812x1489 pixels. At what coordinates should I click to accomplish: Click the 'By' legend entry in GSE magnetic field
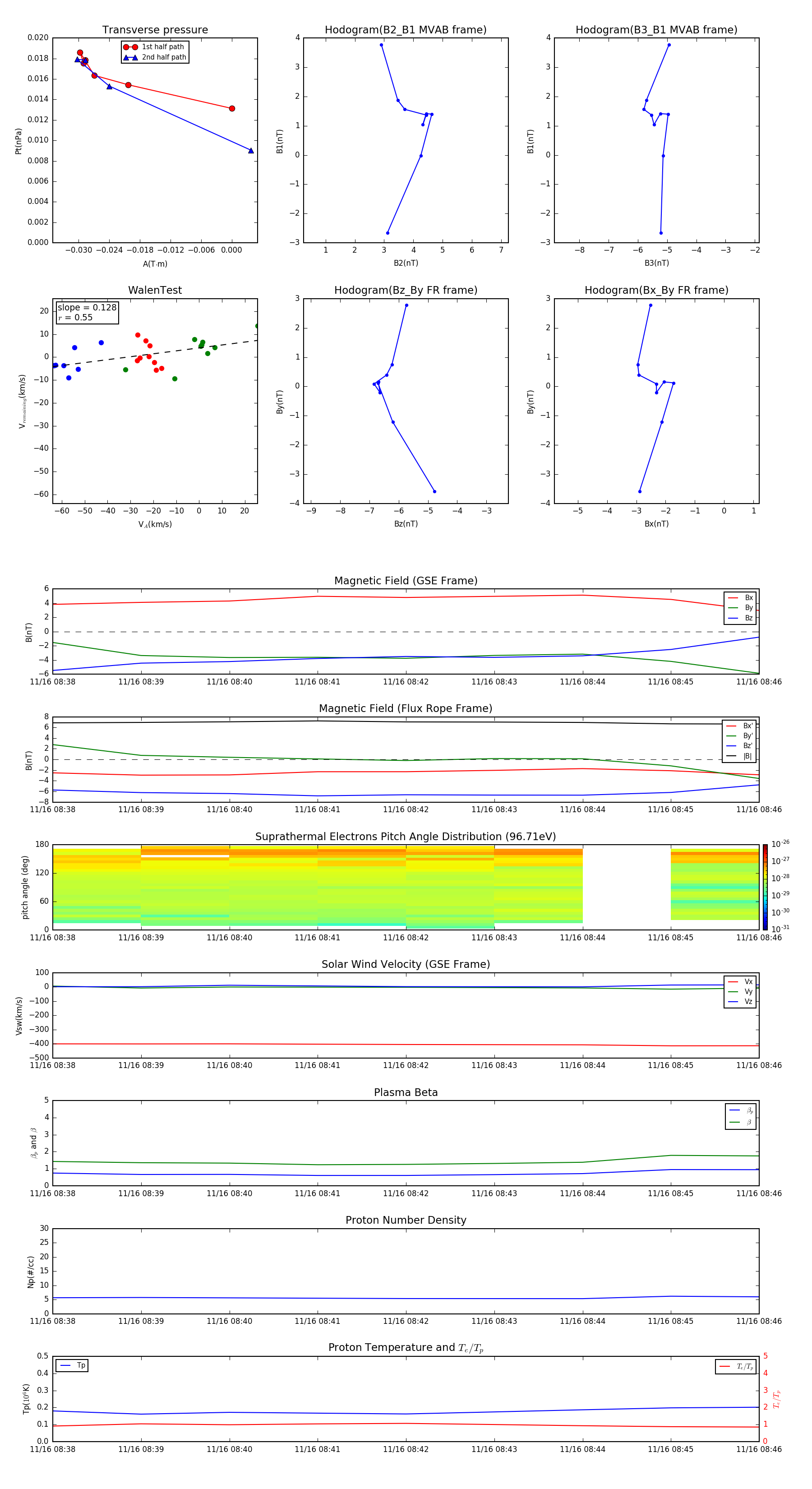pyautogui.click(x=740, y=607)
